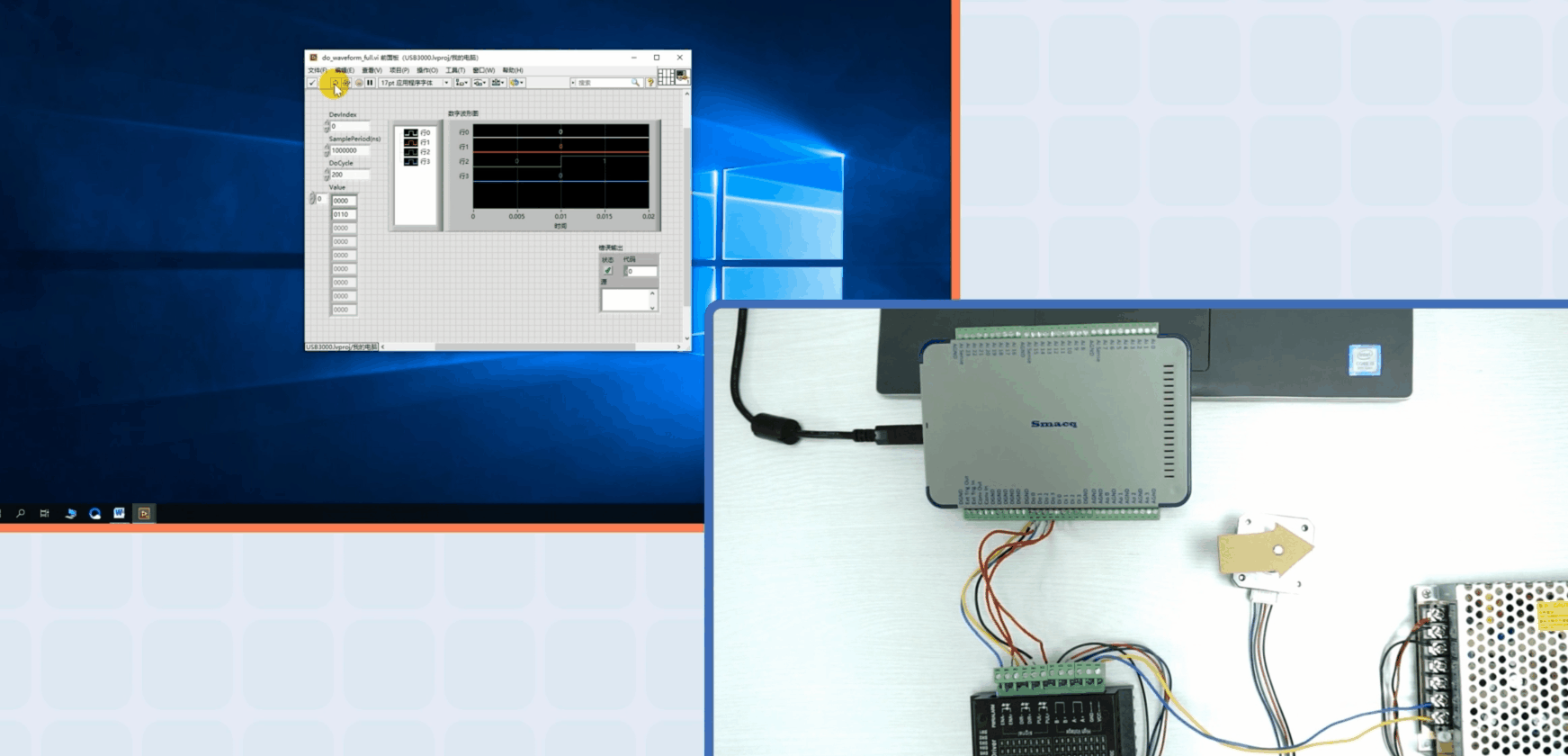
Task: Click the front panel horizontal scrollbar
Action: [531, 346]
